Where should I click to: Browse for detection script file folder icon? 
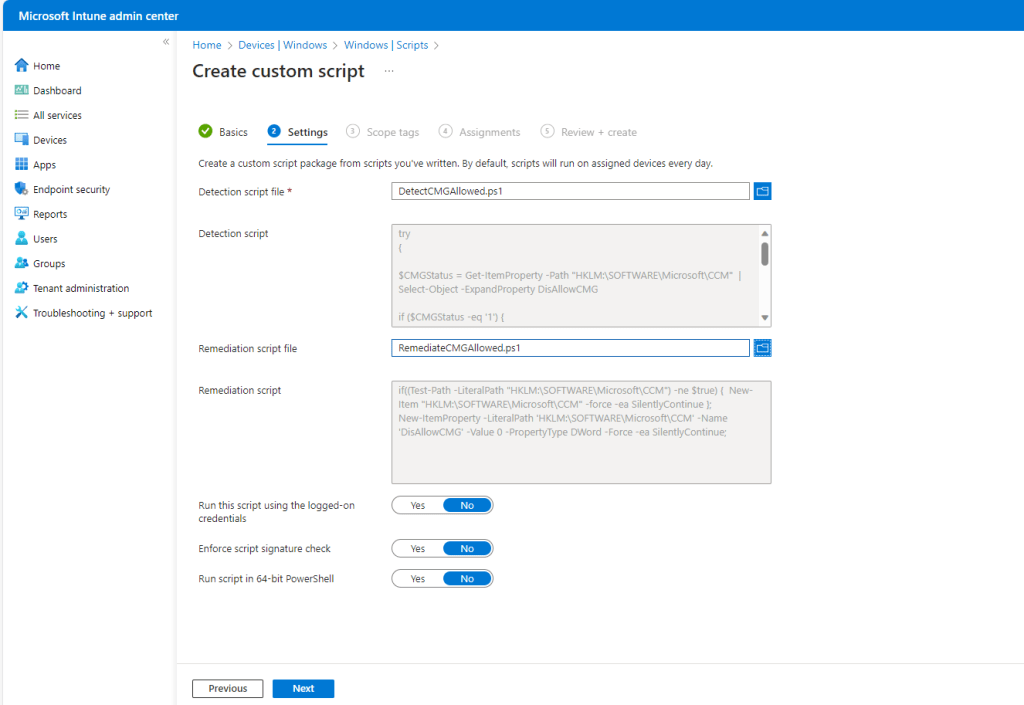click(x=762, y=191)
